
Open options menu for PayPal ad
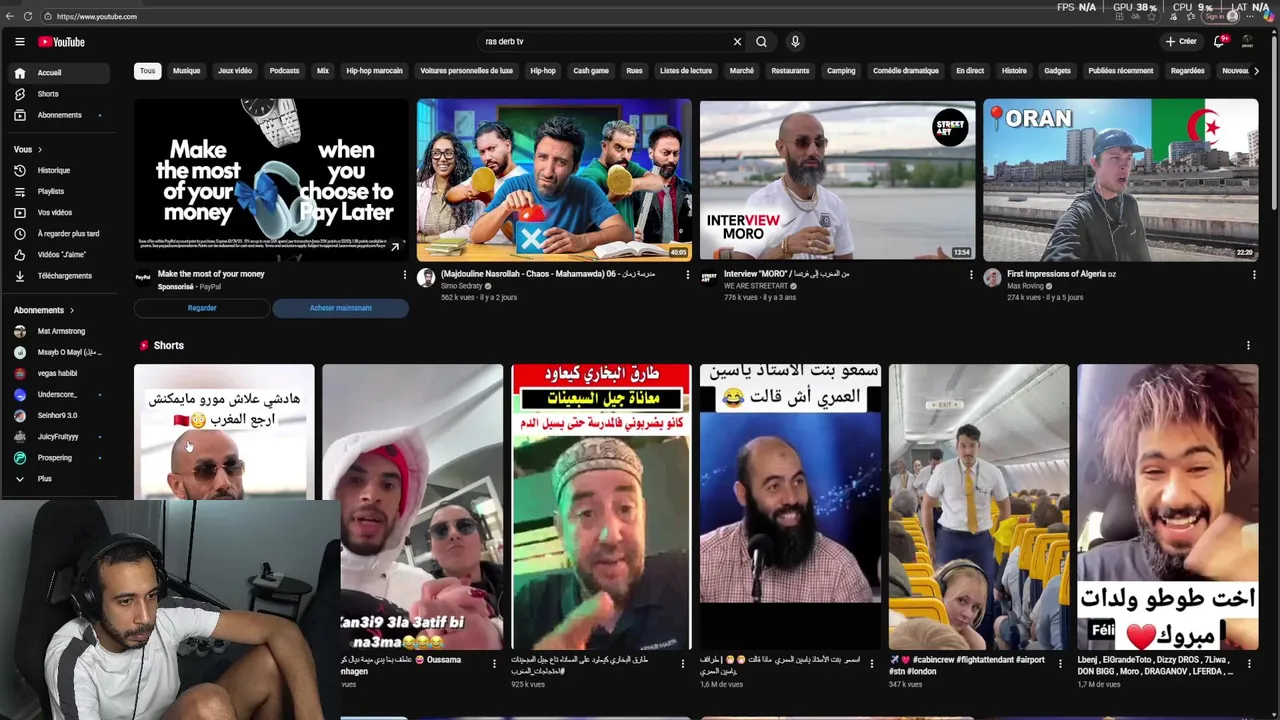(x=404, y=275)
